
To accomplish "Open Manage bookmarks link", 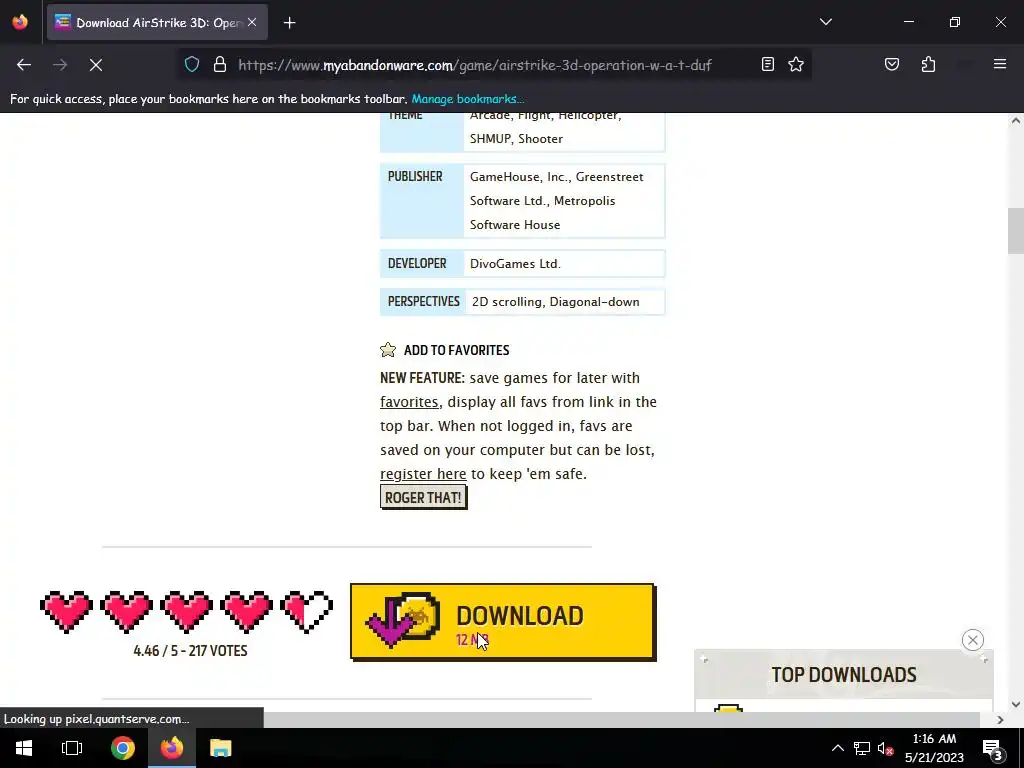I will click(468, 99).
